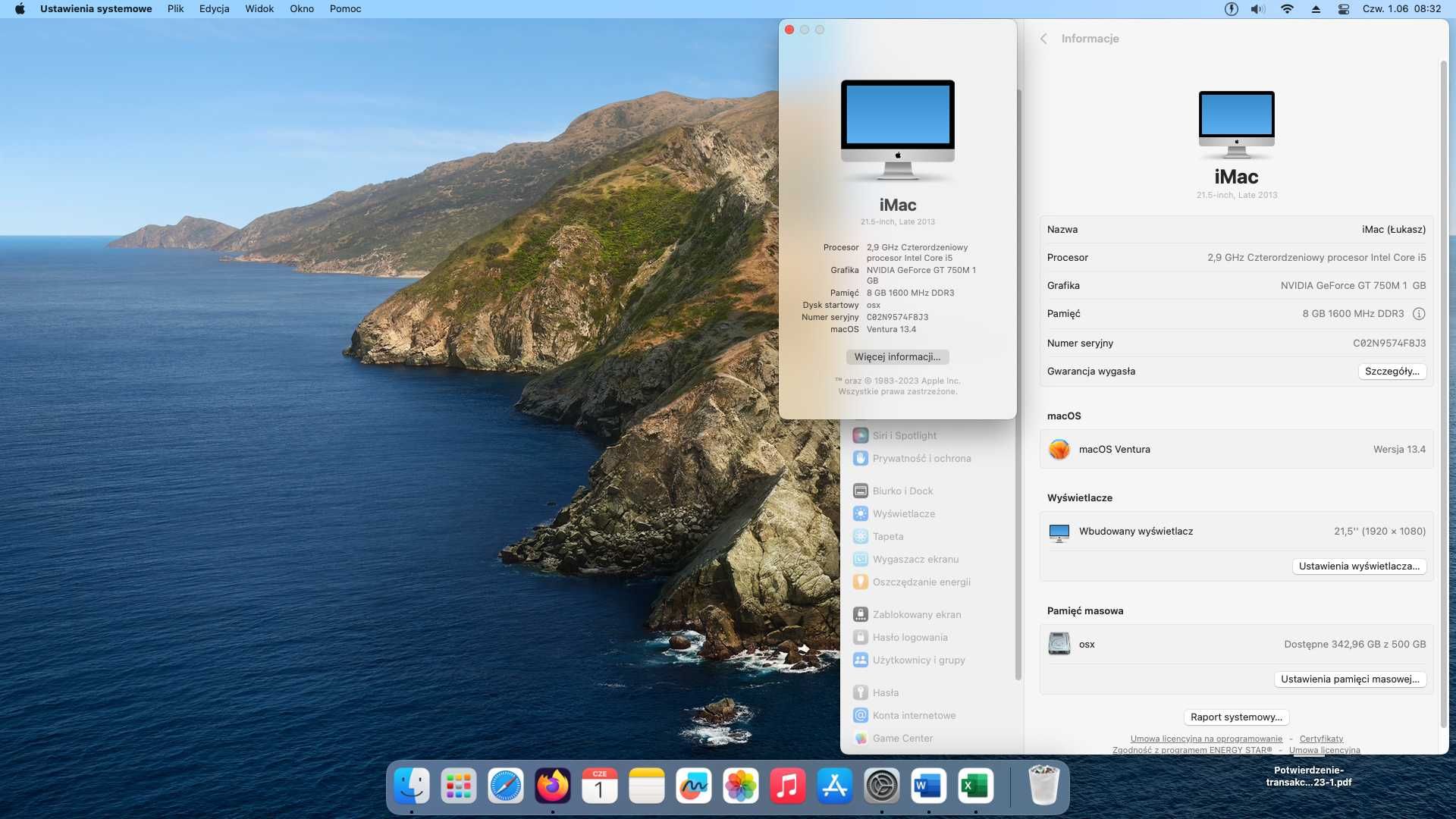Close the iMac about window

click(x=789, y=30)
